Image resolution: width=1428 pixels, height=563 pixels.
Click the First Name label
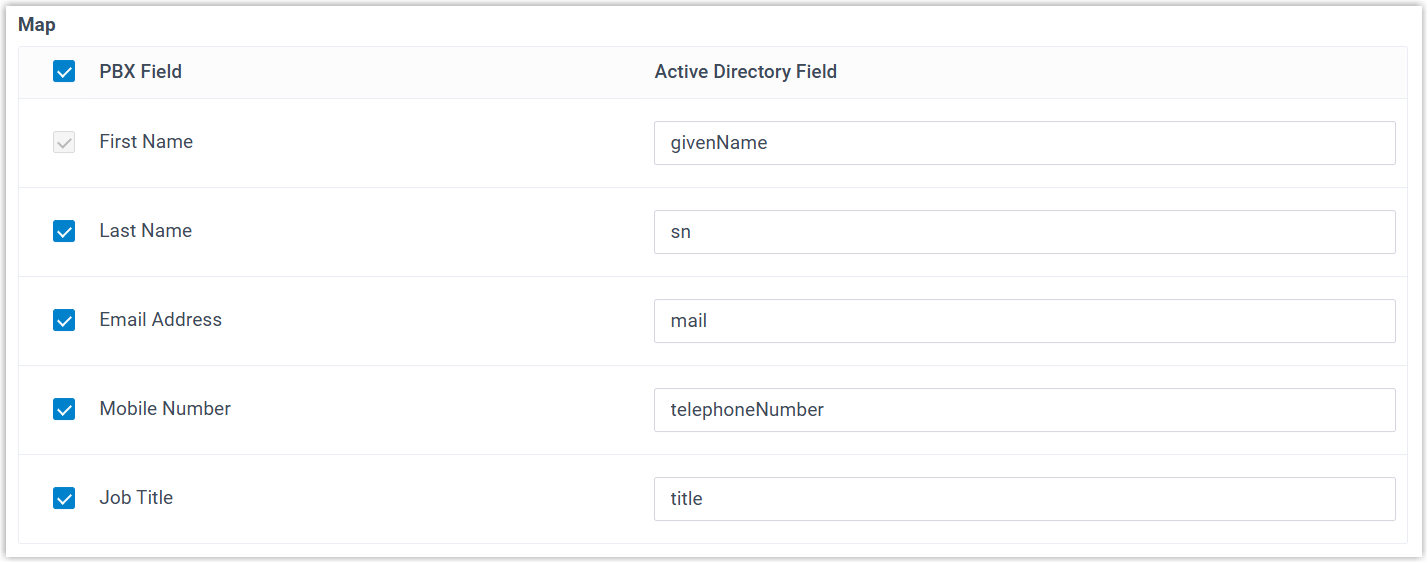(x=146, y=142)
